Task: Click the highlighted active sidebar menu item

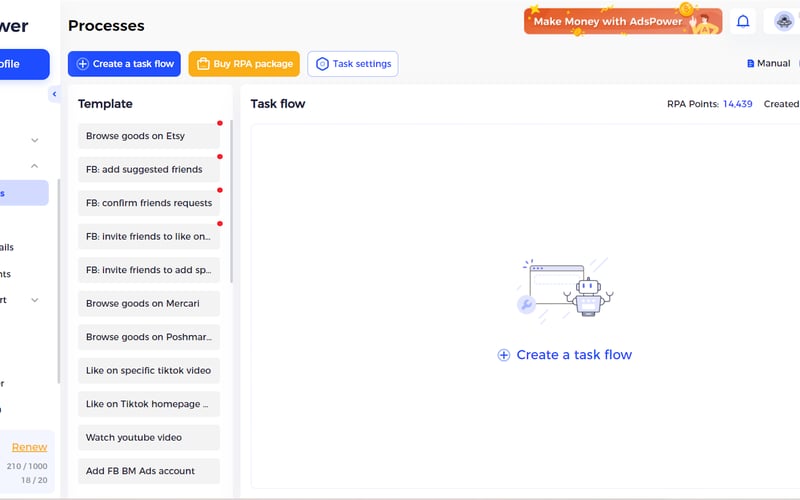Action: [x=24, y=193]
